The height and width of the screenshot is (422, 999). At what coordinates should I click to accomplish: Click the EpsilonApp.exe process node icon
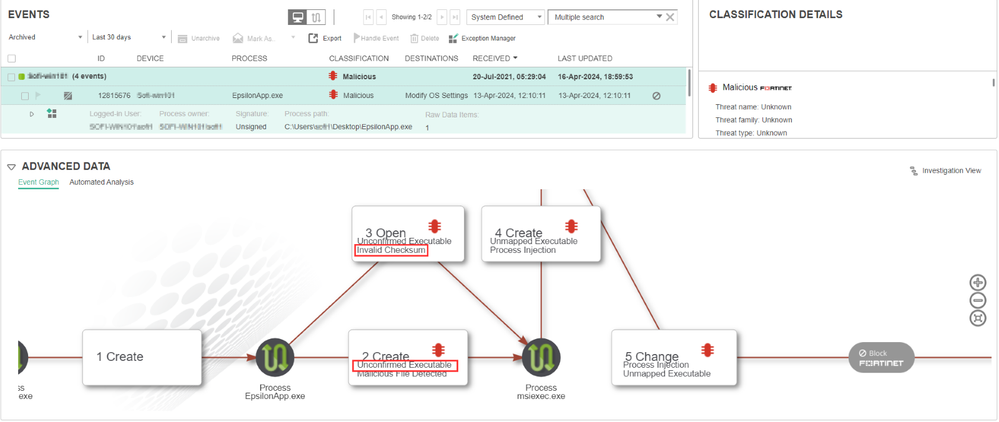(x=275, y=357)
